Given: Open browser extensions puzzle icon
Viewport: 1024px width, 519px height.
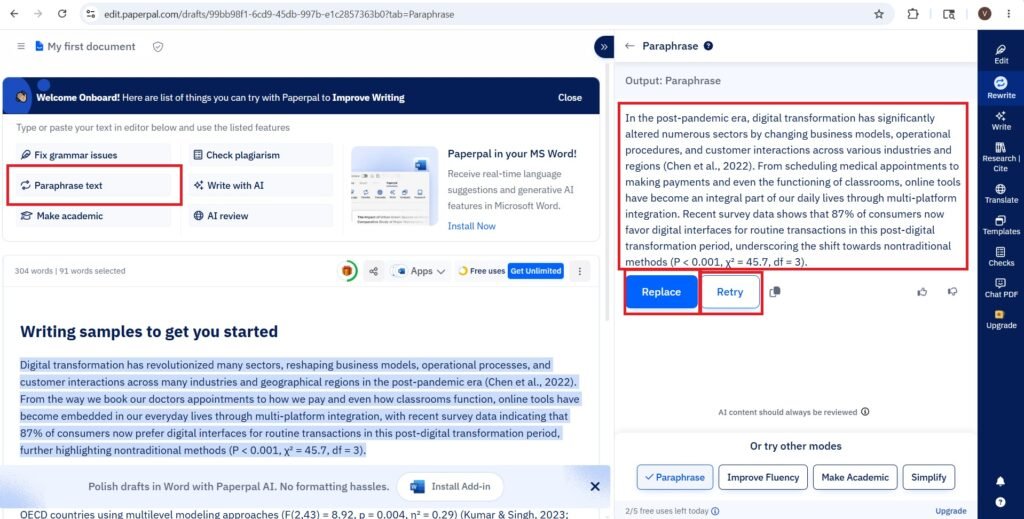Looking at the screenshot, I should click(913, 14).
